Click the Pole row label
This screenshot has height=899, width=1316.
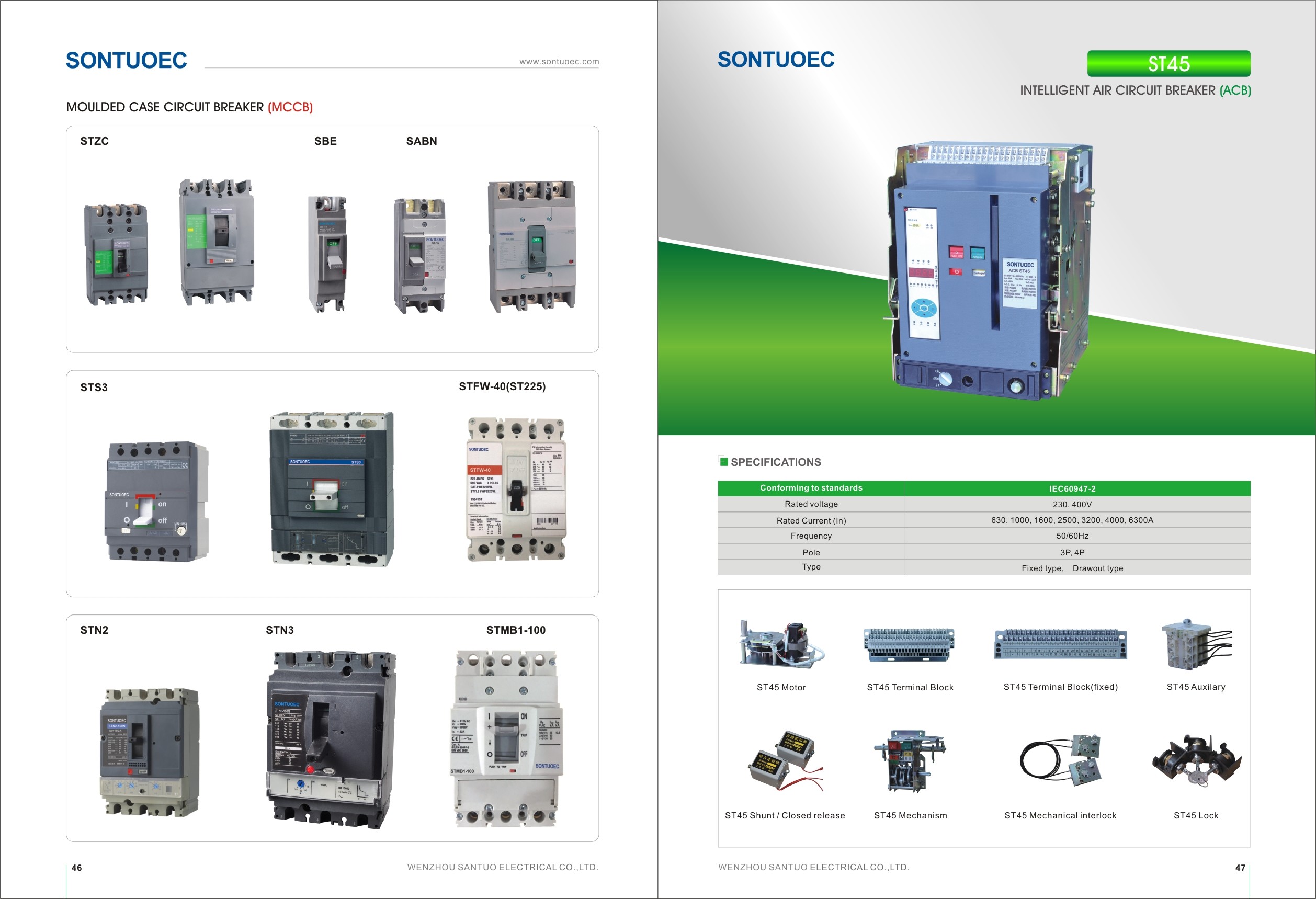(811, 552)
